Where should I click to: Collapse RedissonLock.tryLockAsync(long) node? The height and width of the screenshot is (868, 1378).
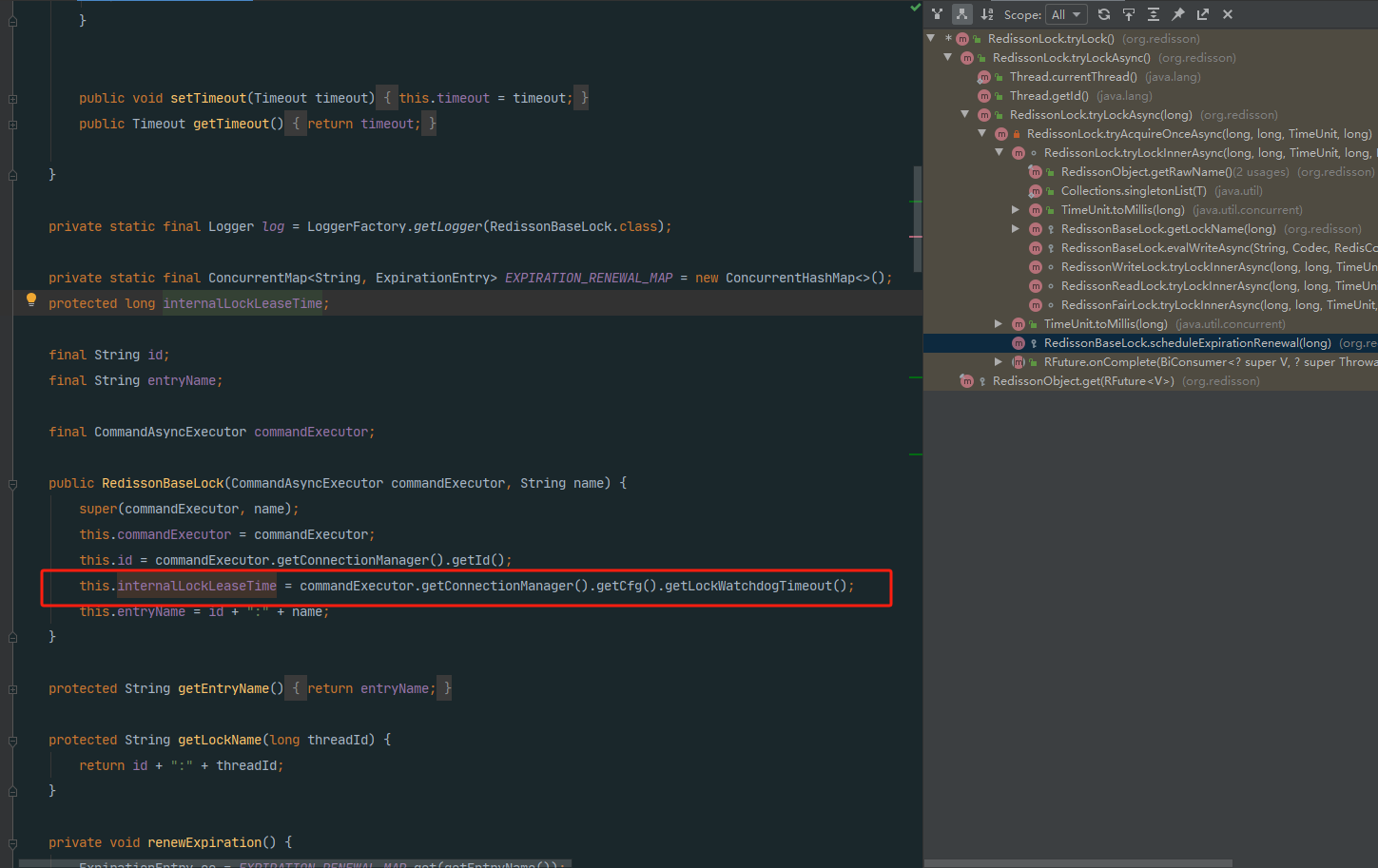(x=965, y=115)
